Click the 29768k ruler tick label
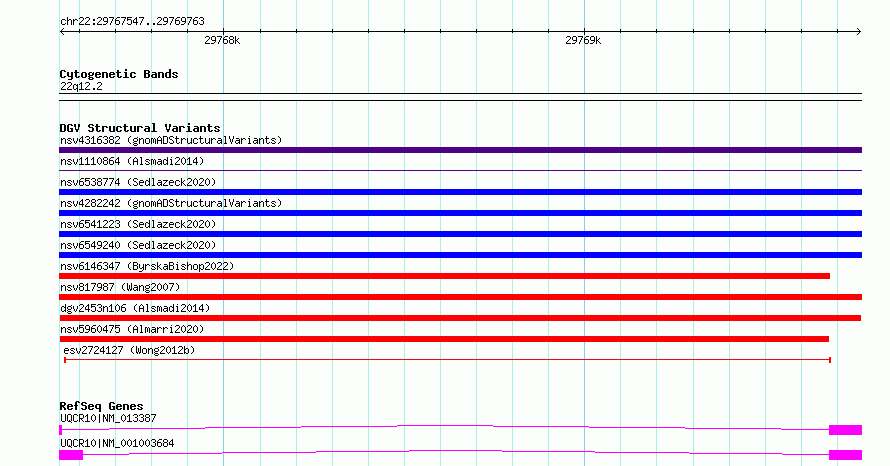 222,40
